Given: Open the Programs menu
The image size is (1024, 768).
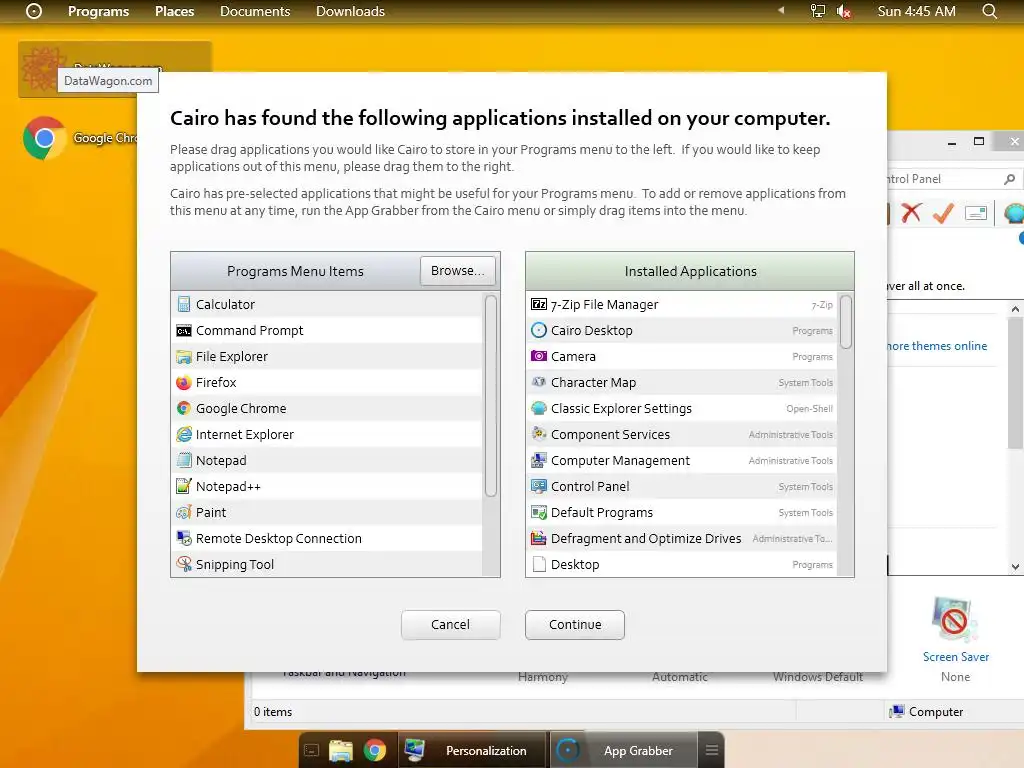Looking at the screenshot, I should (x=99, y=11).
